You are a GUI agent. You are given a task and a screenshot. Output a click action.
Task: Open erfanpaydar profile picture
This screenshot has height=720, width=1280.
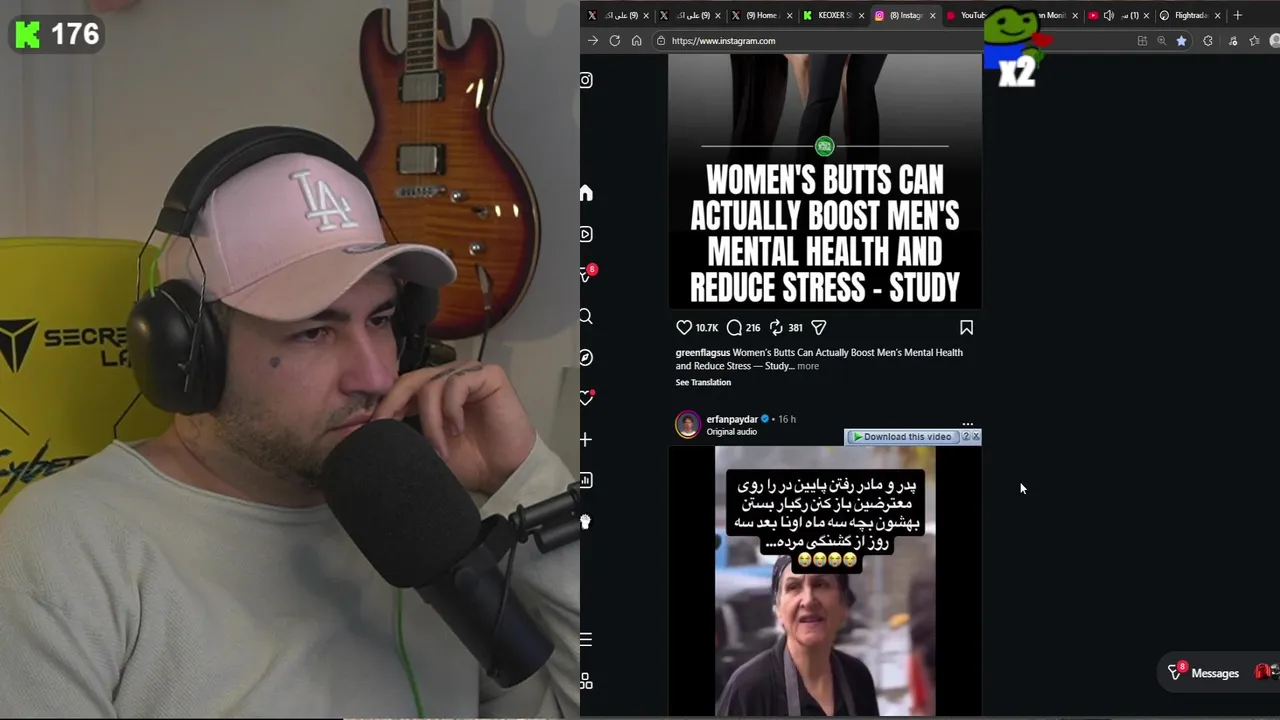[x=688, y=424]
